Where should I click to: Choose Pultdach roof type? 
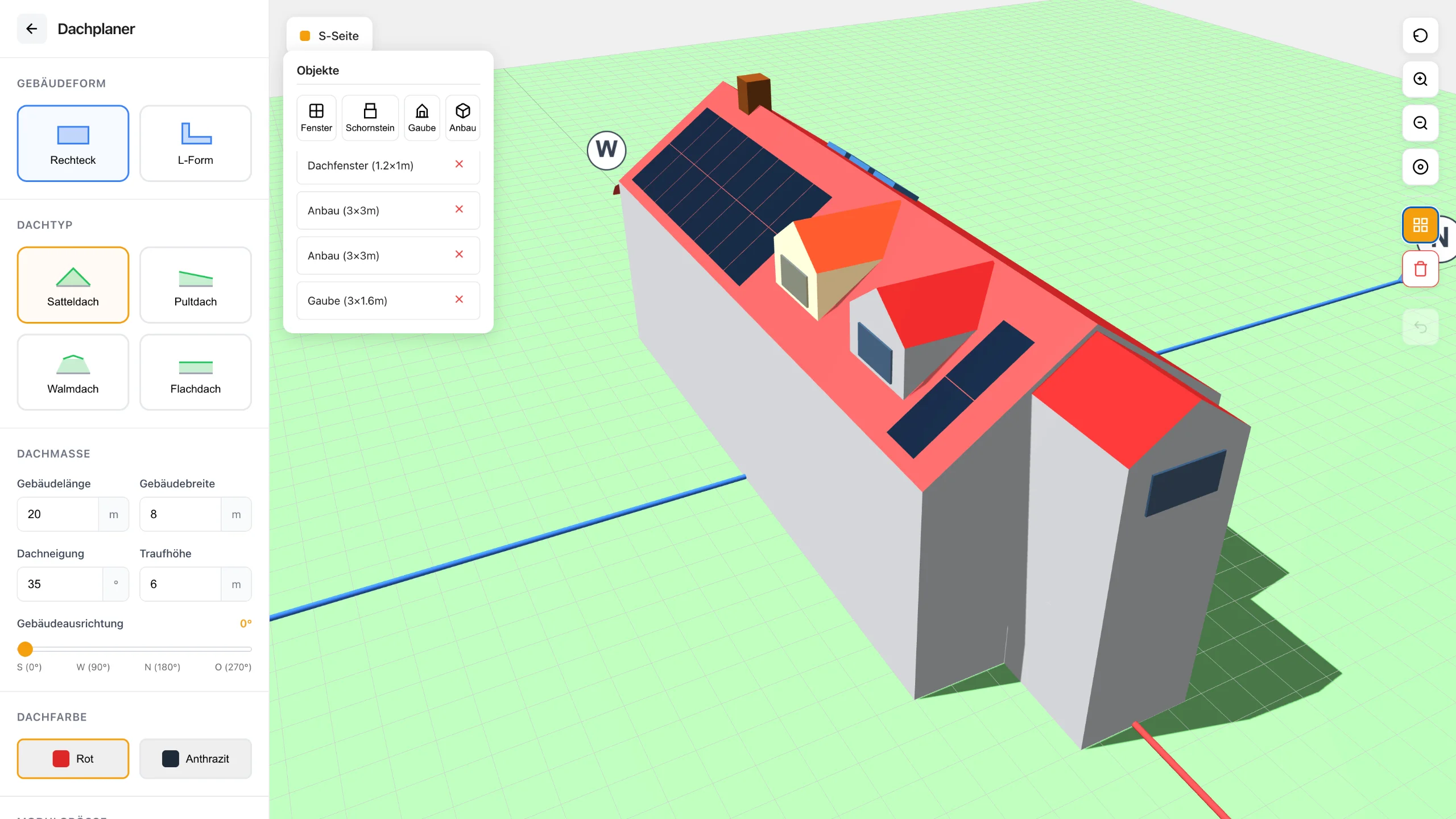point(196,285)
